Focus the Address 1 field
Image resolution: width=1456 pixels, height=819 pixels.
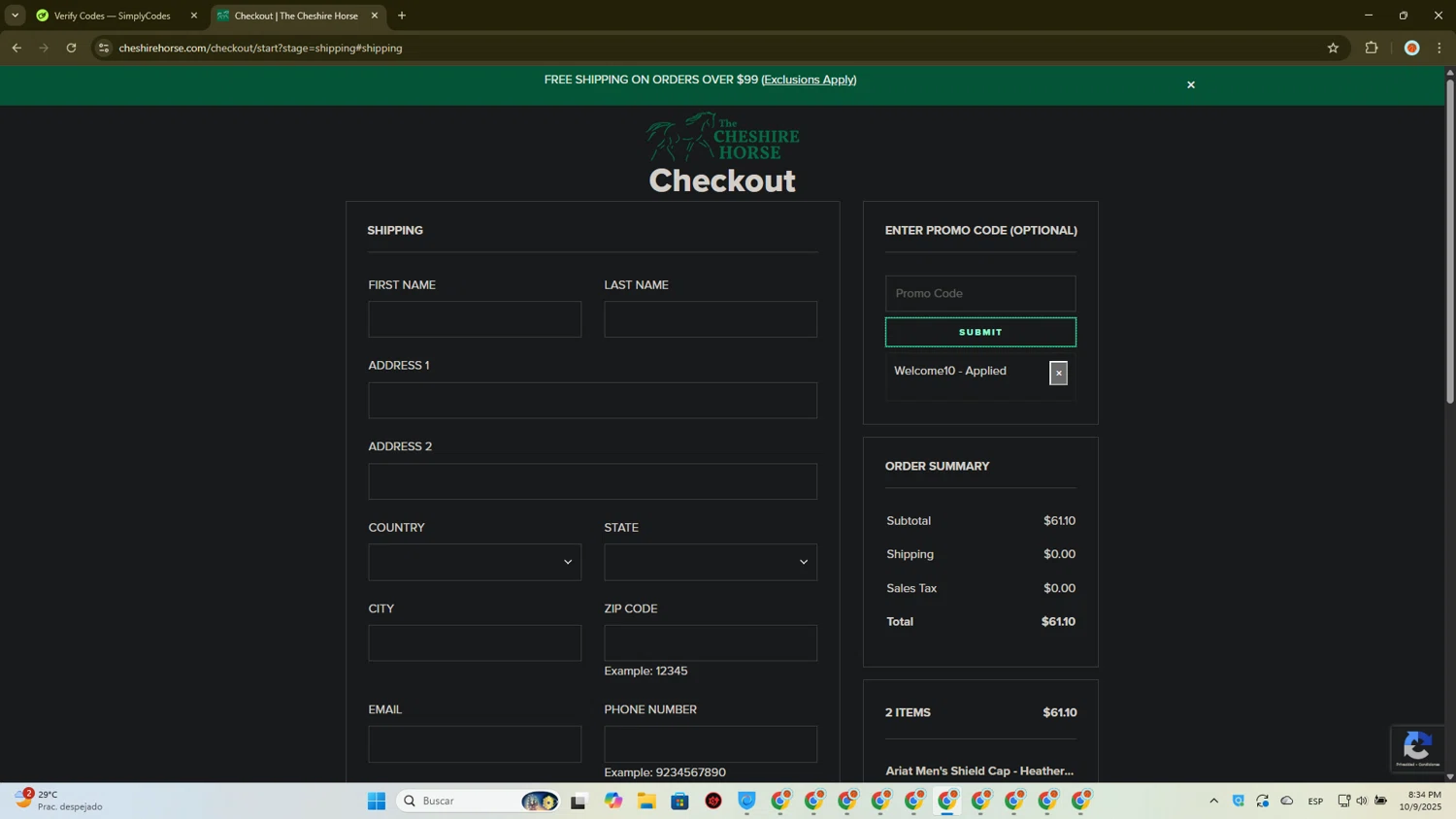(592, 400)
